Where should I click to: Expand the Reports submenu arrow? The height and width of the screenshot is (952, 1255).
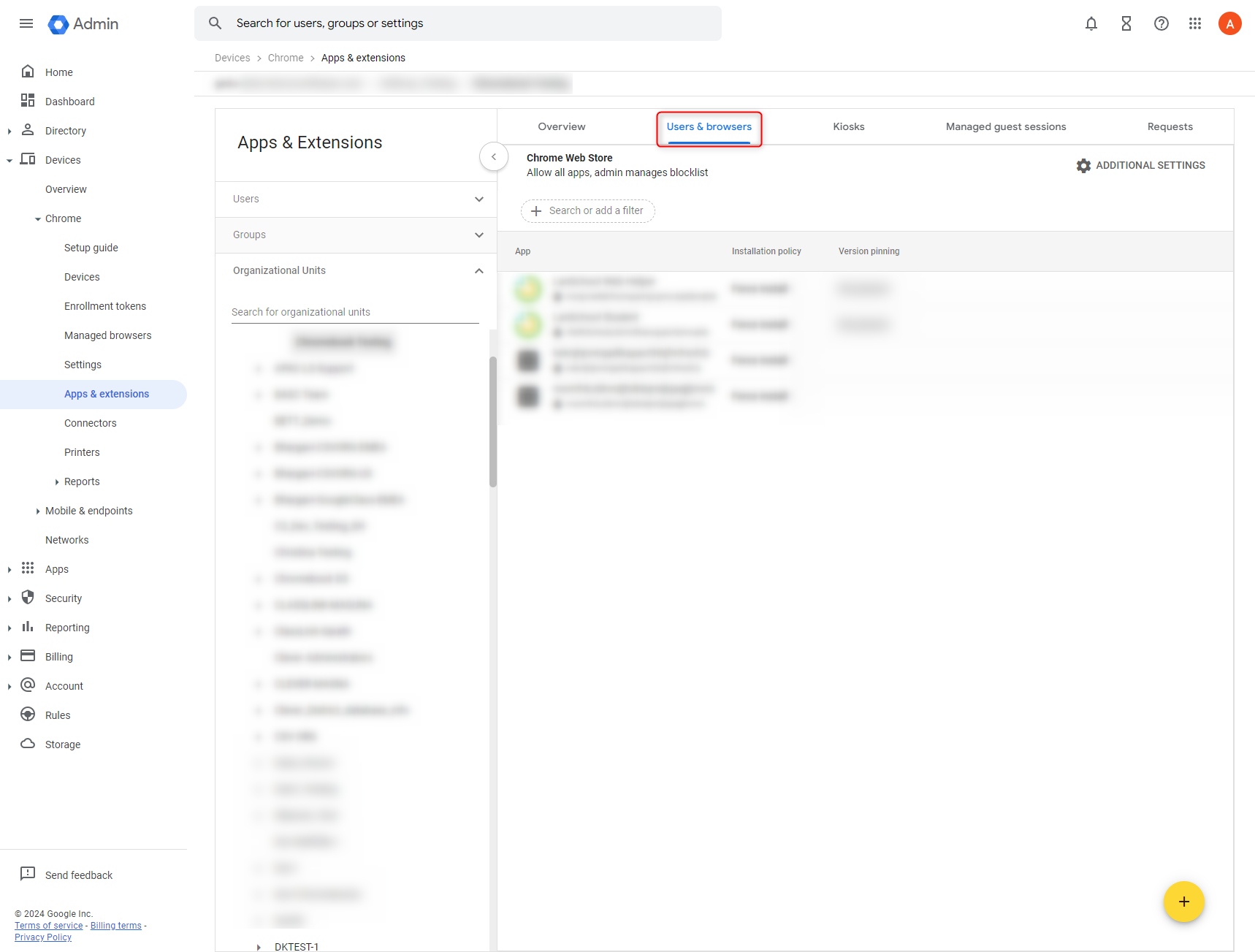click(x=57, y=481)
